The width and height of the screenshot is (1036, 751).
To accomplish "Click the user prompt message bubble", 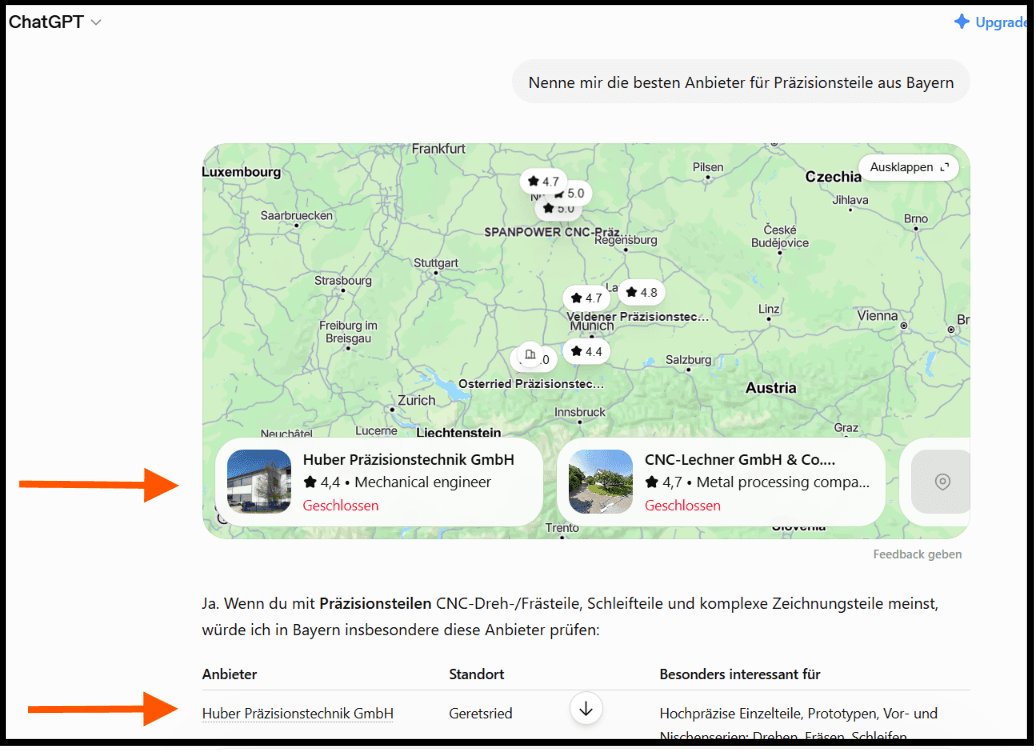I will click(x=741, y=83).
